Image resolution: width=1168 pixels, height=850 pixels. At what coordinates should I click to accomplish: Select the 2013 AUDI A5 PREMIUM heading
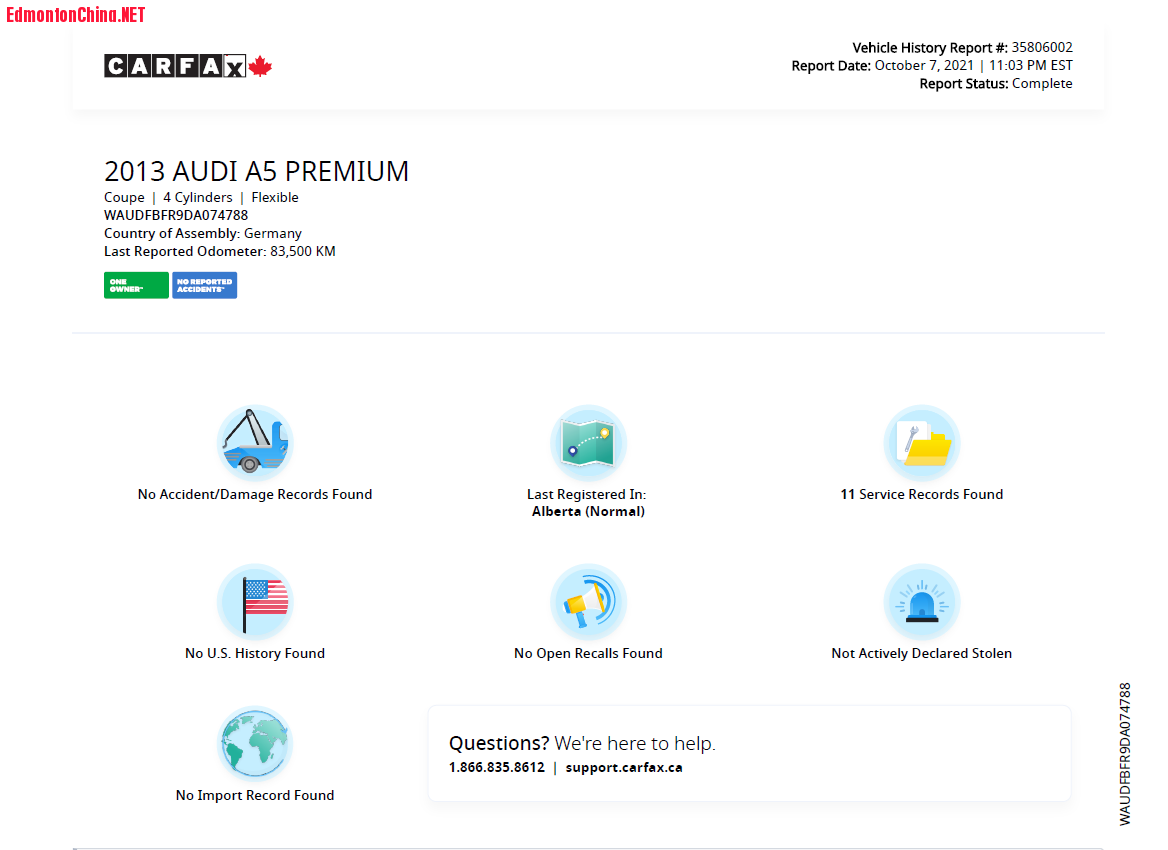256,171
